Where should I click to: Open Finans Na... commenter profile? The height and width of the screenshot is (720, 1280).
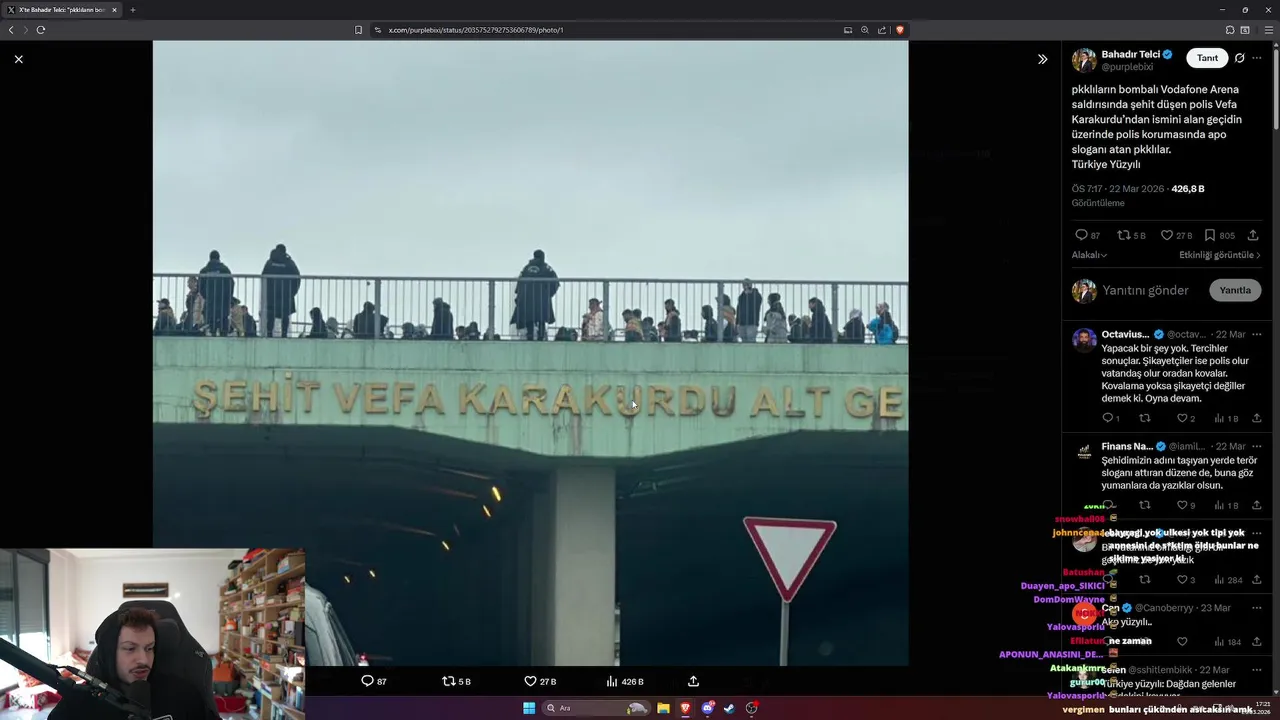[x=1127, y=446]
